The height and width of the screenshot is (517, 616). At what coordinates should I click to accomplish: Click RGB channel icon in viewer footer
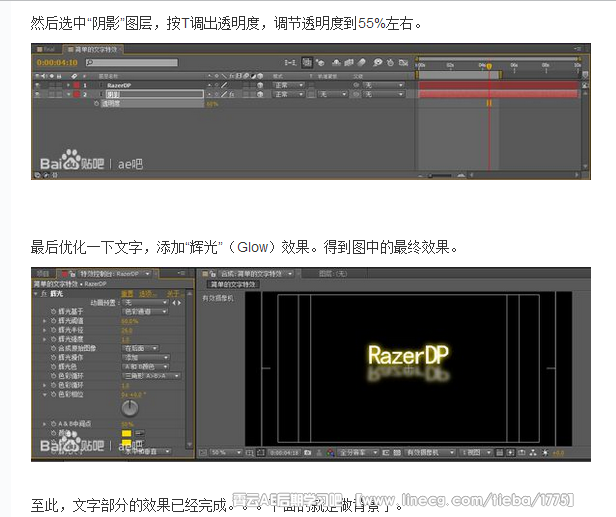click(331, 453)
